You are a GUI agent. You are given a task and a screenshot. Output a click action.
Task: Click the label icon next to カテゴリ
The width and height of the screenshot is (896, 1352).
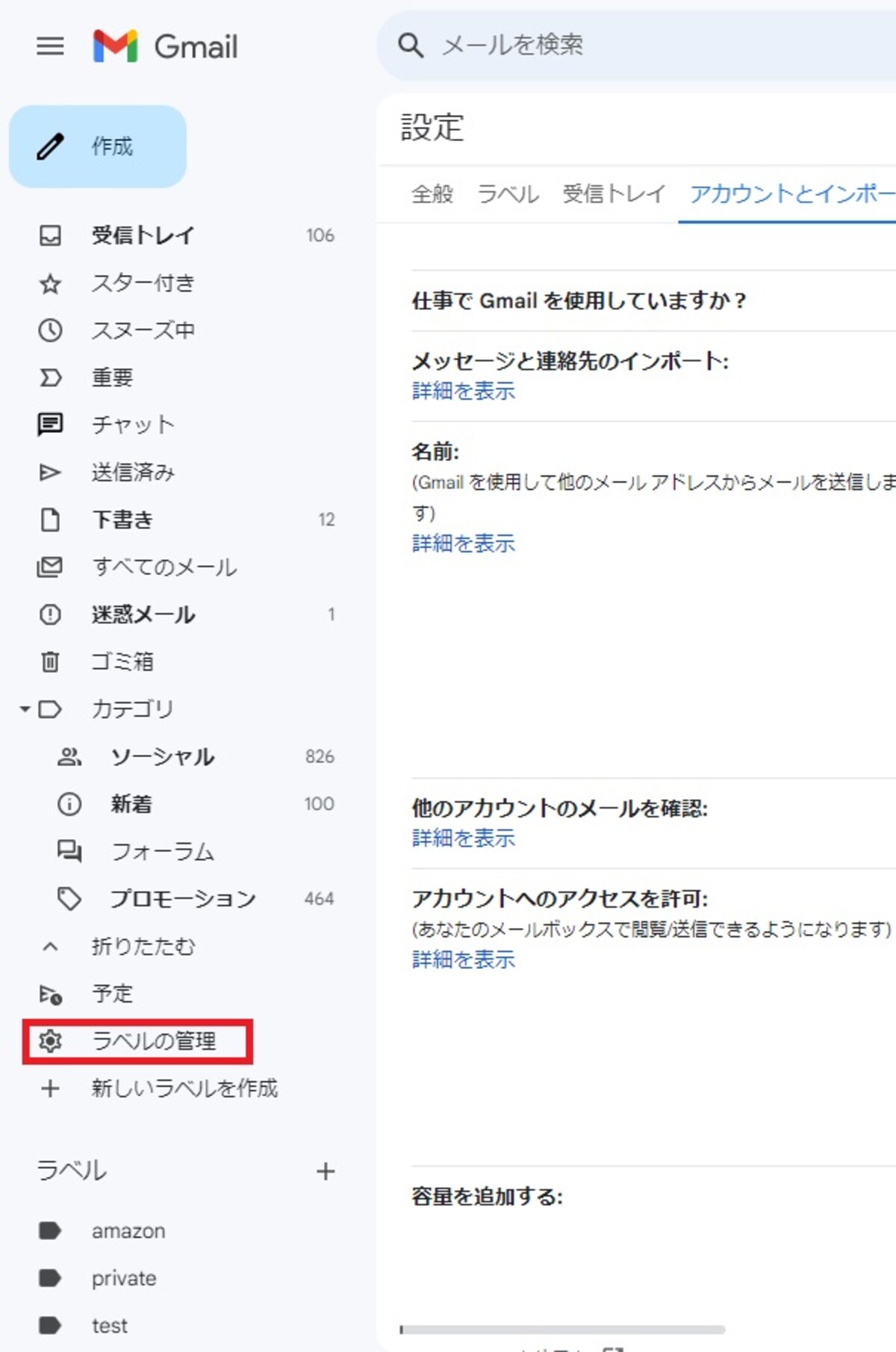50,709
